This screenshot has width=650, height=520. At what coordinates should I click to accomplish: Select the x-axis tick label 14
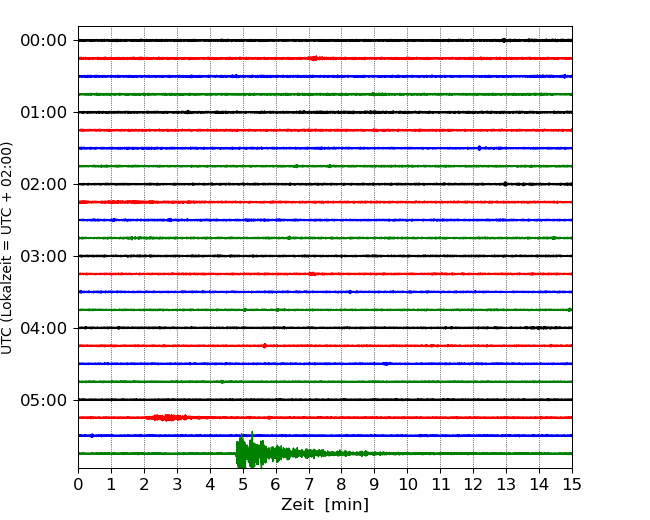click(539, 484)
